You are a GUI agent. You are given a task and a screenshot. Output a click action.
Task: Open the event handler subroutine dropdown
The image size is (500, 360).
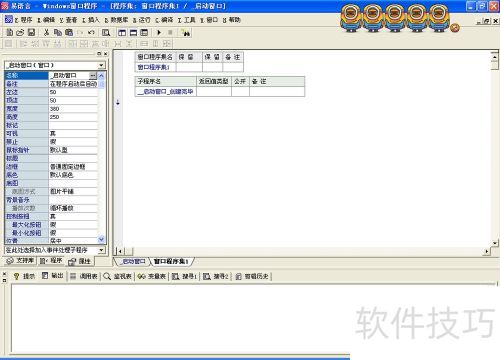click(x=101, y=250)
